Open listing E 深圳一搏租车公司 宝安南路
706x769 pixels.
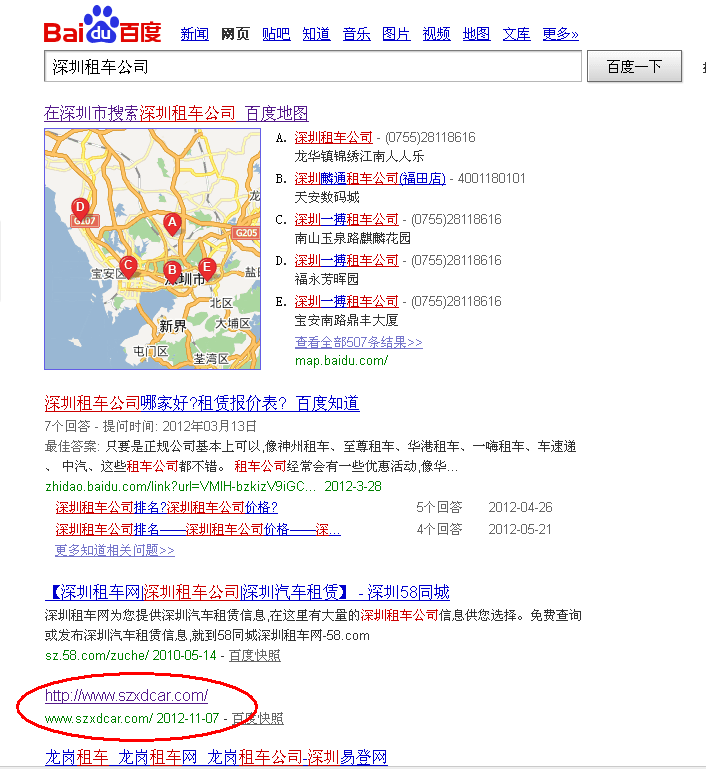[347, 301]
